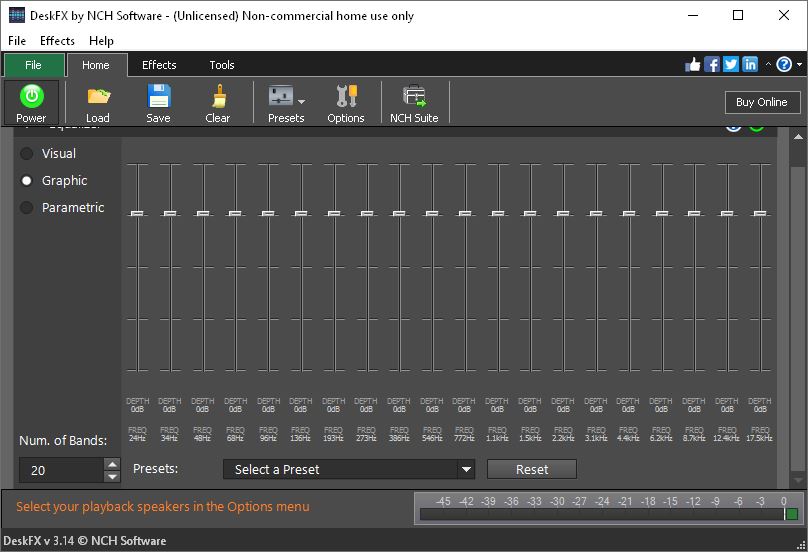Share on Twitter icon
The width and height of the screenshot is (808, 552).
pyautogui.click(x=731, y=64)
